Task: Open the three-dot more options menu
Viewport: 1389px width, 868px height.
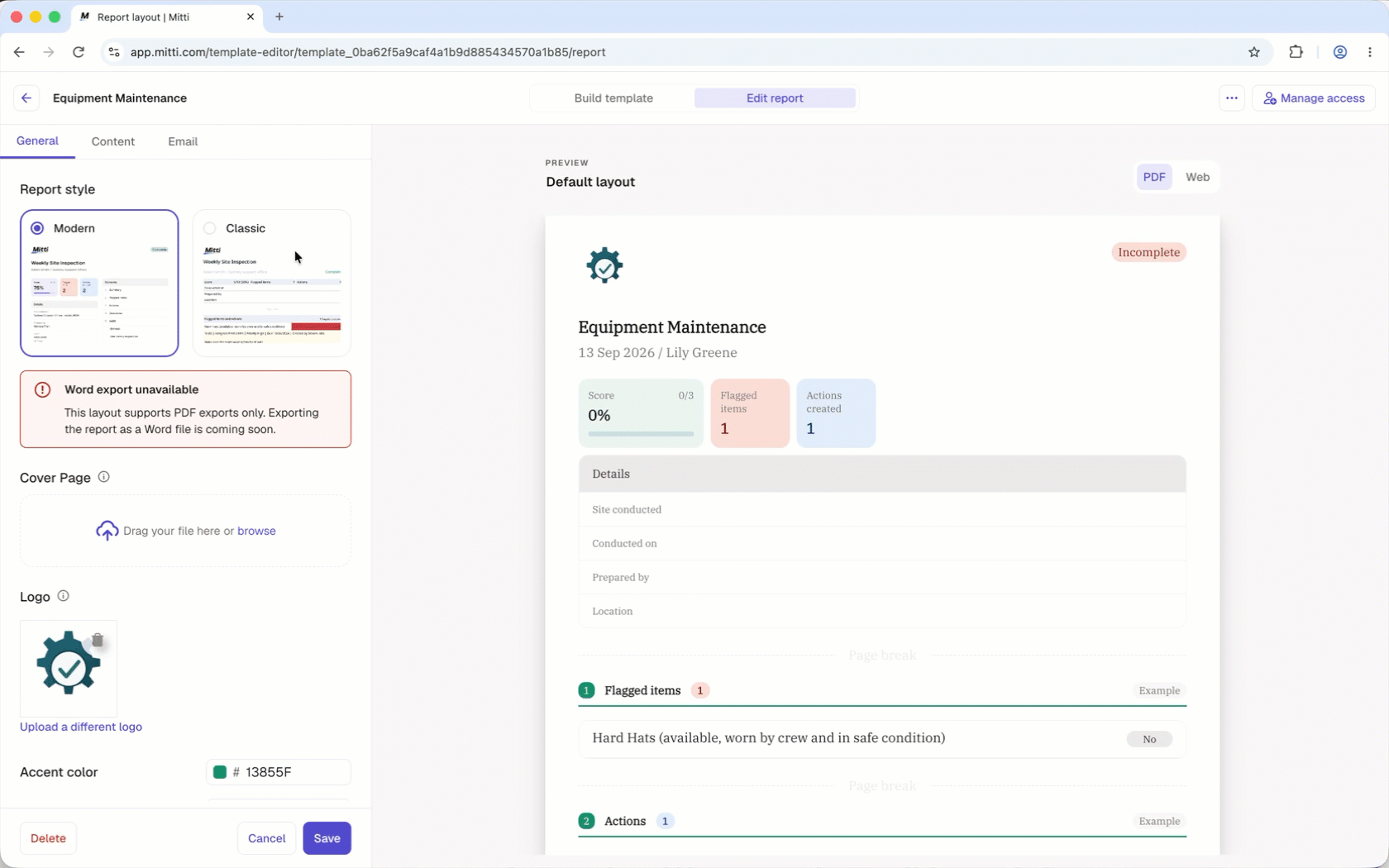Action: click(1232, 98)
